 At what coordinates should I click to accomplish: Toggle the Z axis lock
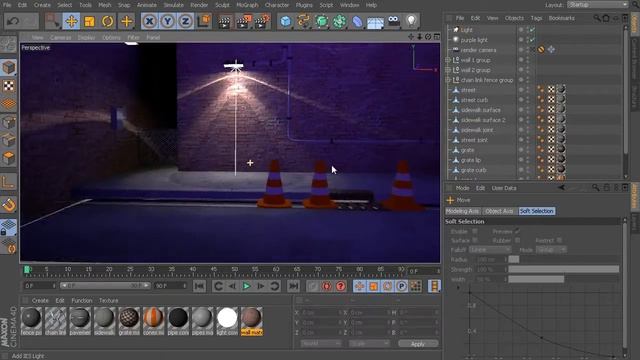[x=185, y=21]
